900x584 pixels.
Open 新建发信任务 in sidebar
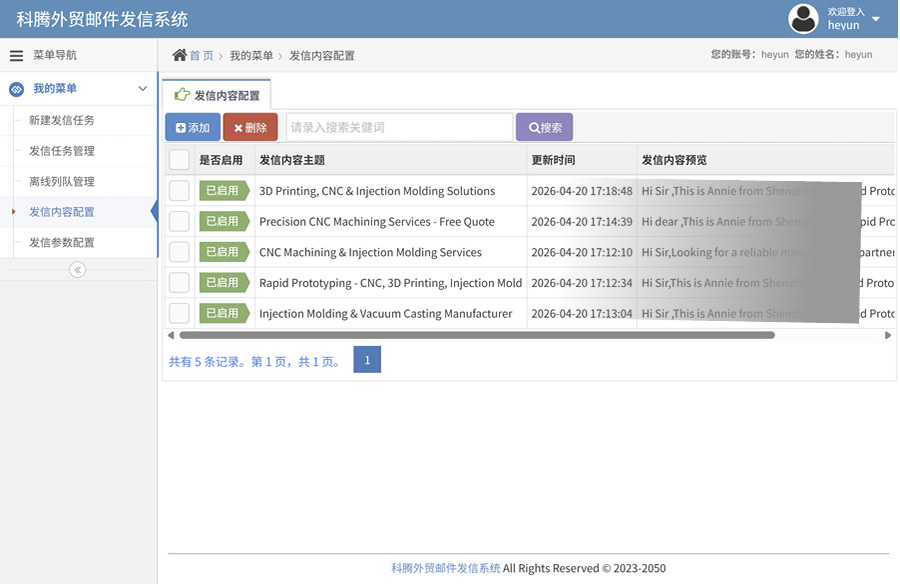tap(62, 120)
